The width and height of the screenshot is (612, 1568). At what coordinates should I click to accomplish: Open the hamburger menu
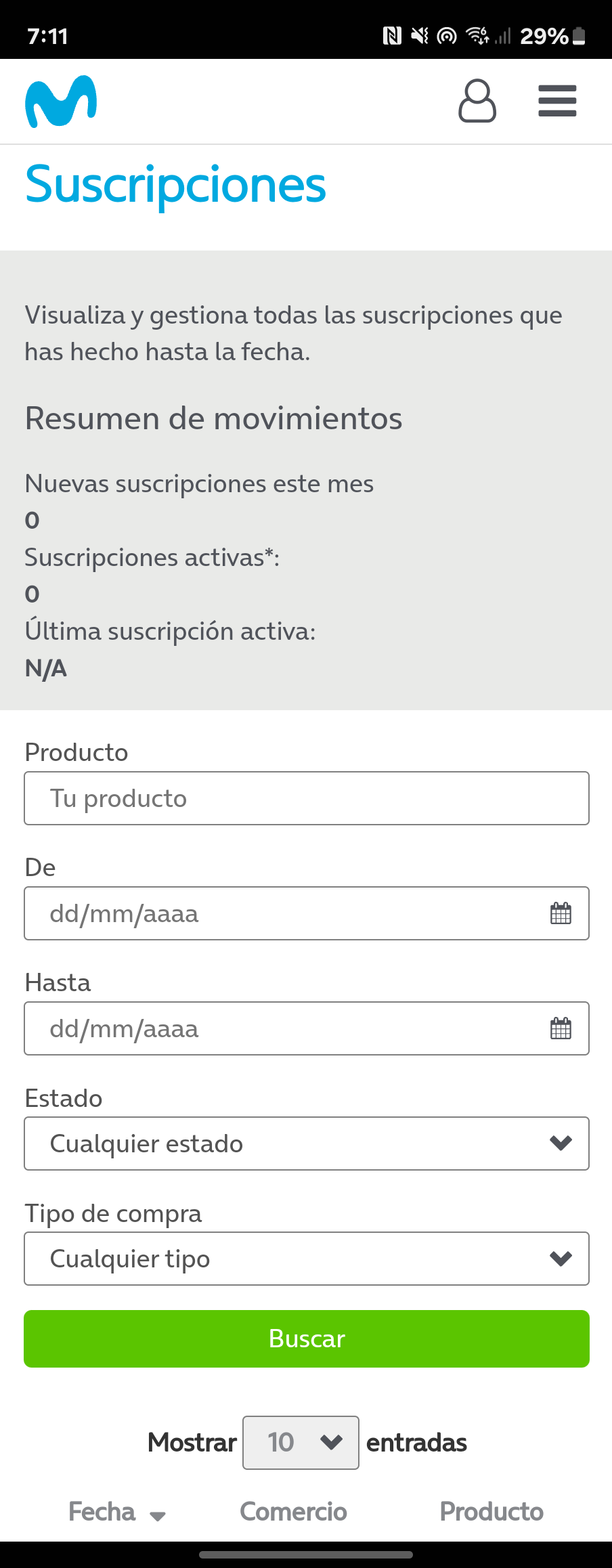[x=557, y=101]
